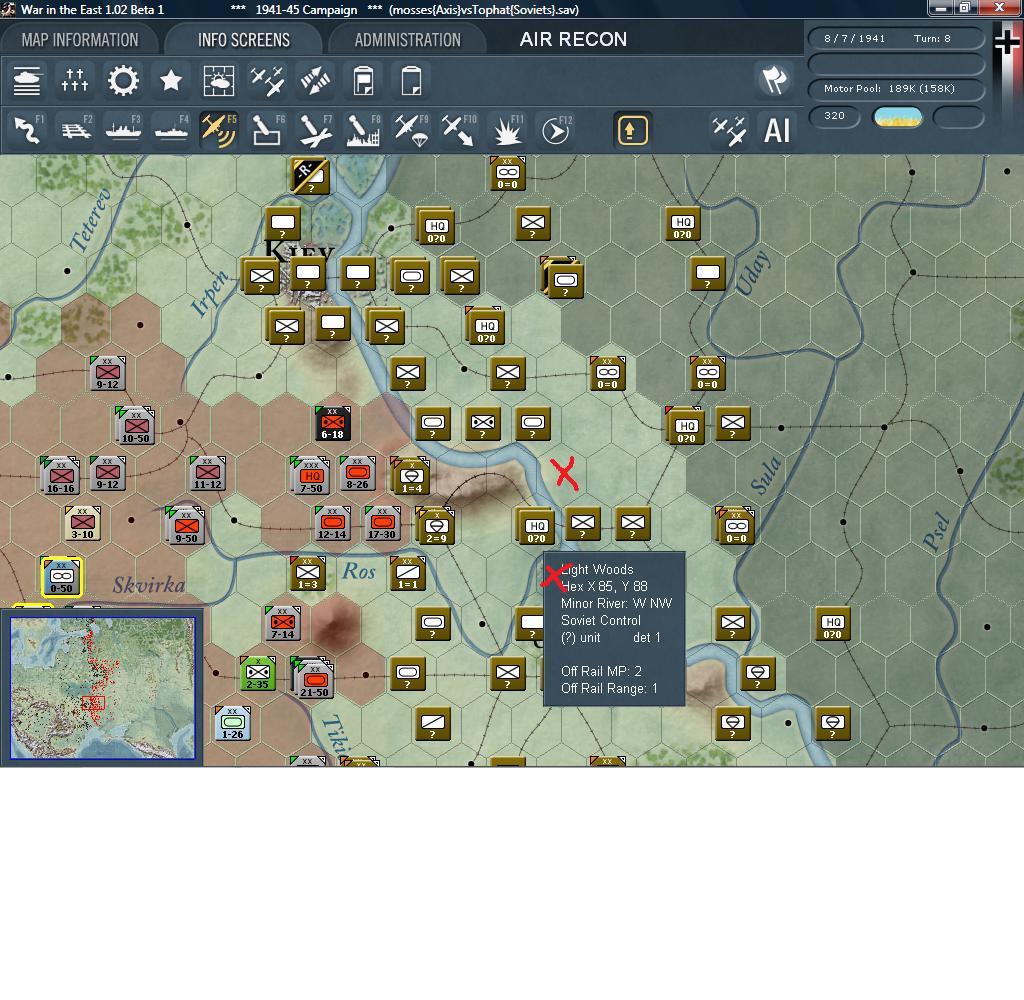Toggle the F3 naval transport mode
This screenshot has width=1024, height=1000.
click(123, 130)
